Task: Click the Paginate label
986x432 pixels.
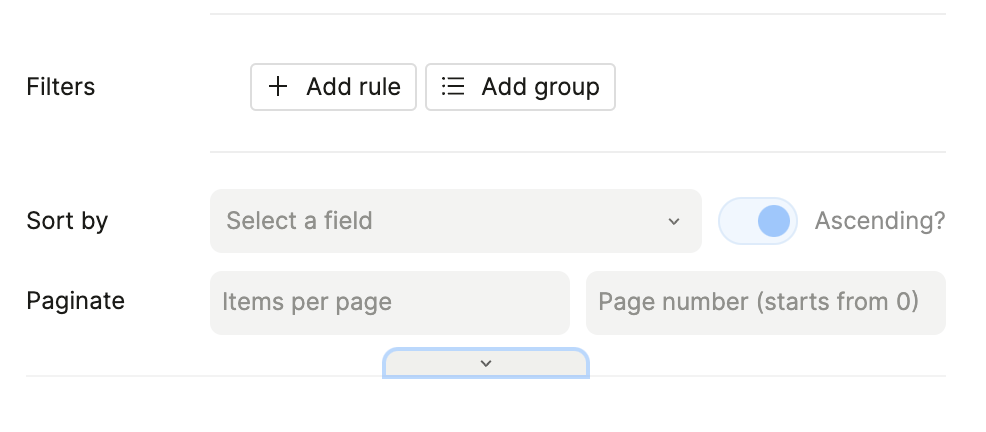Action: point(75,301)
